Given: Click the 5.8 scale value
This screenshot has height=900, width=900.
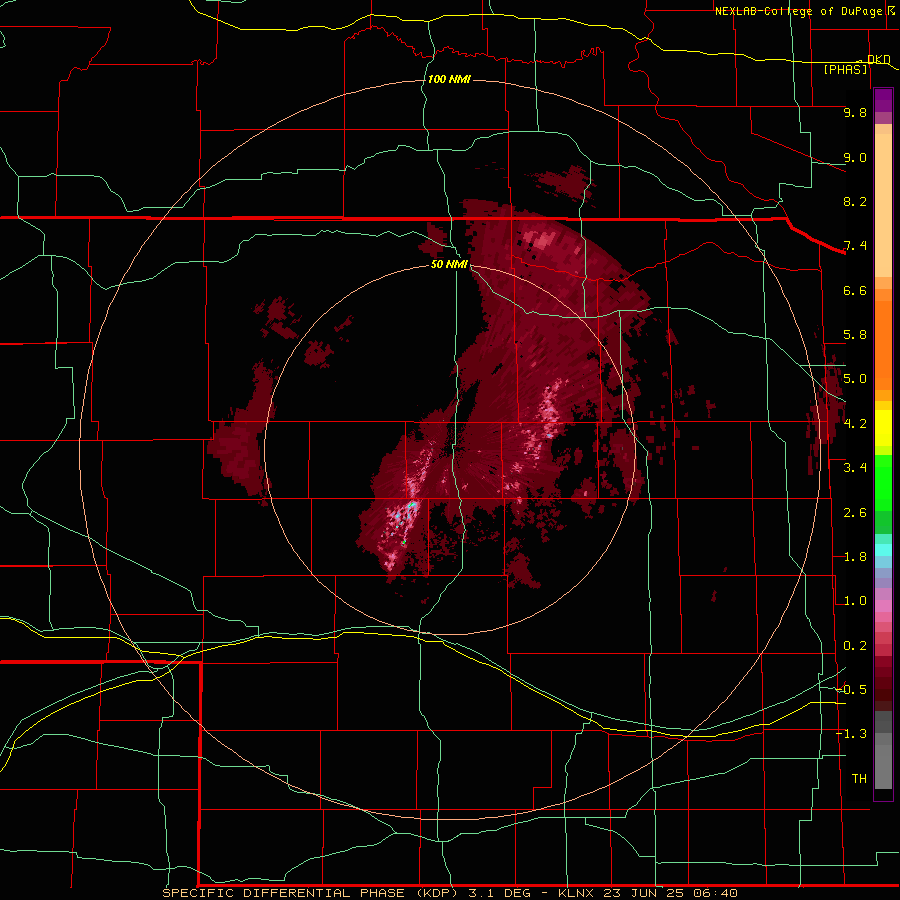Looking at the screenshot, I should [x=855, y=335].
